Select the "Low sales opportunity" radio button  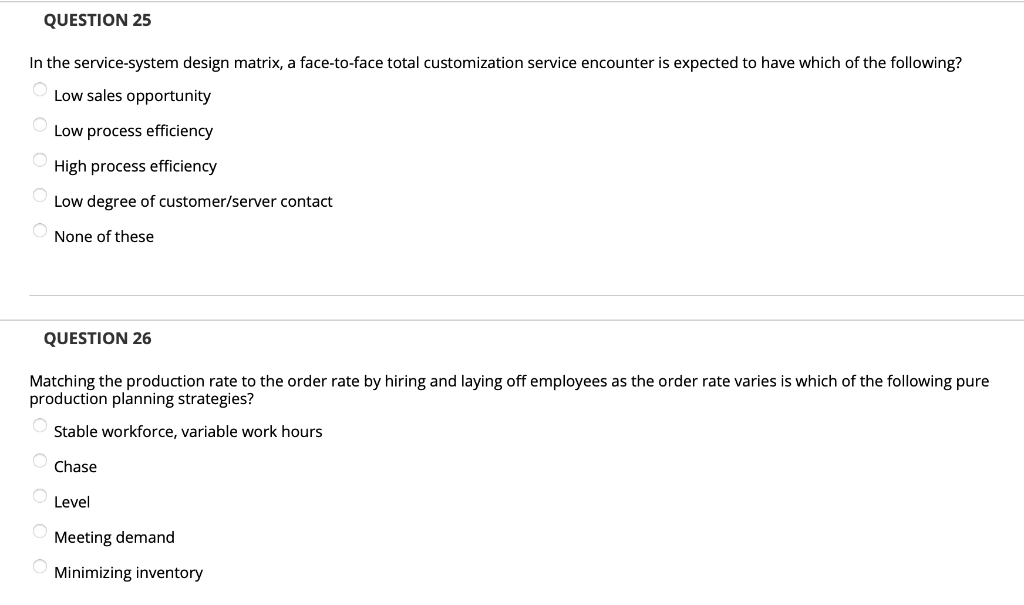[x=40, y=89]
